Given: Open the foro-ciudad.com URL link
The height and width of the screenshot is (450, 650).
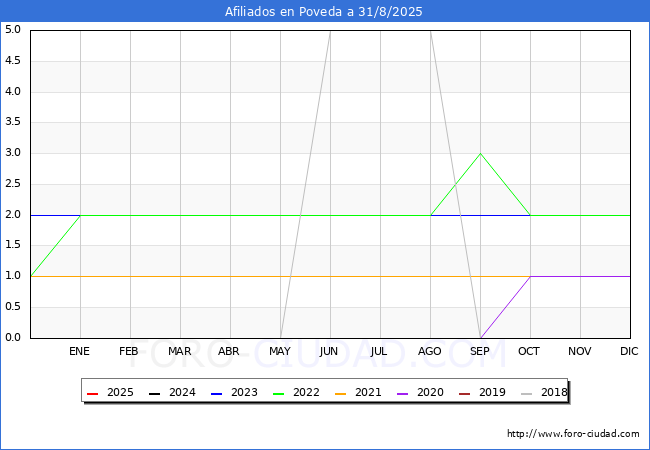Looking at the screenshot, I should pyautogui.click(x=573, y=434).
